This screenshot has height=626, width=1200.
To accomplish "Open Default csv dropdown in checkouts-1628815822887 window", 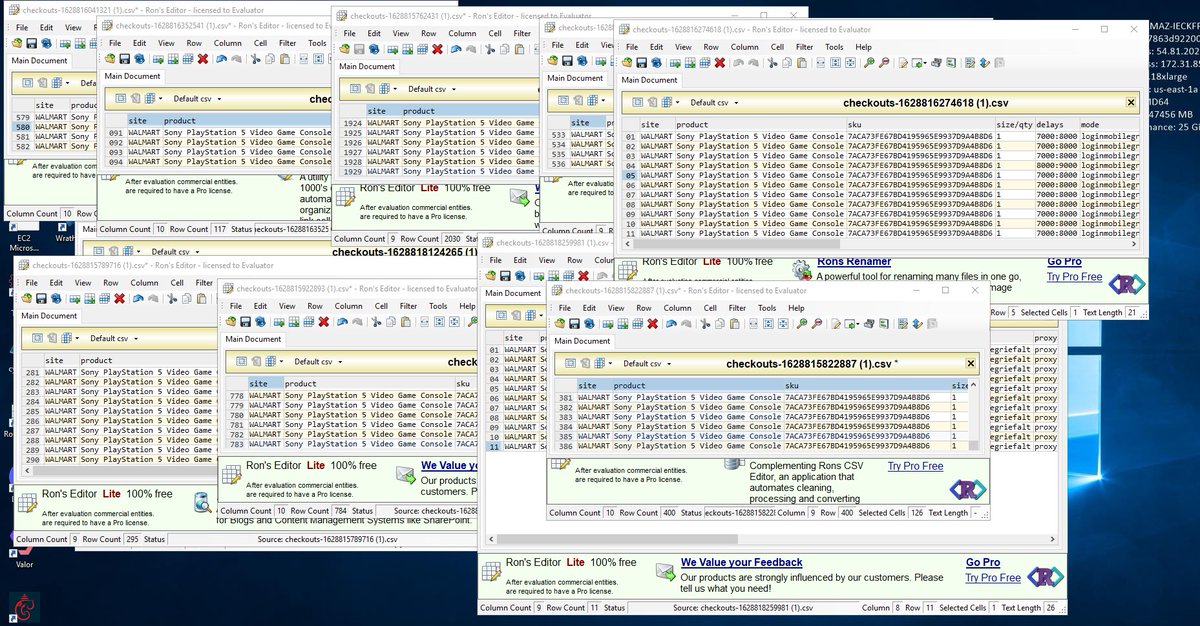I will [646, 363].
